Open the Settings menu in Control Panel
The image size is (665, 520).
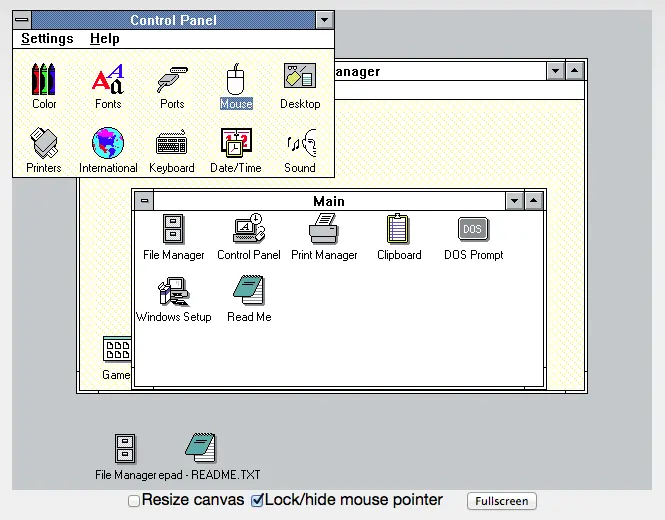(x=47, y=39)
